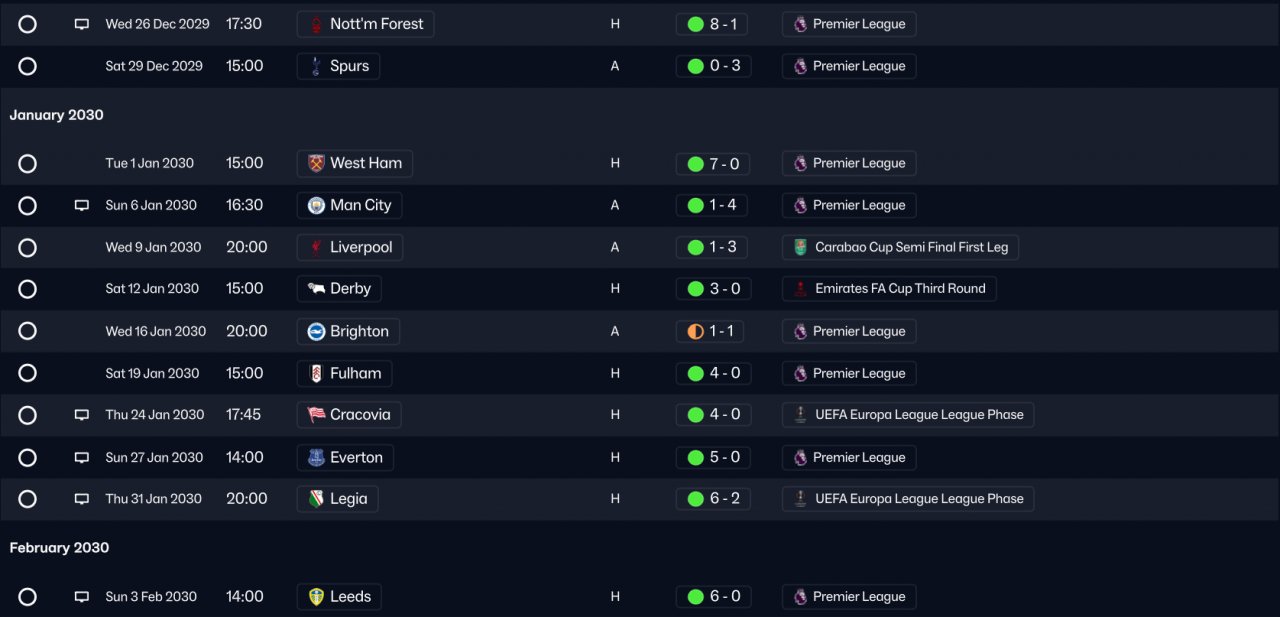Click the Nott'm Forest club badge icon

point(316,24)
